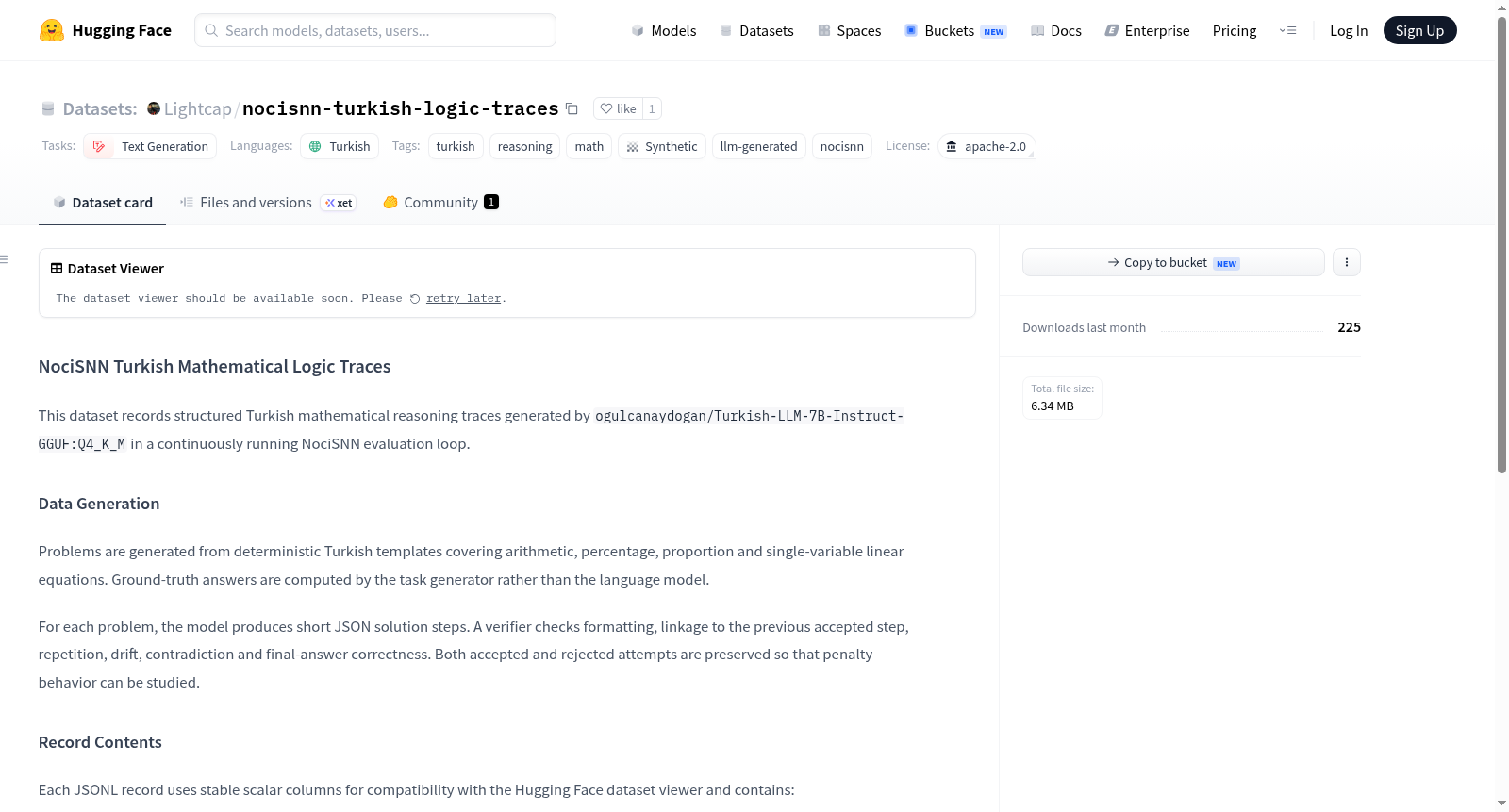Click the Datasets breadcrumb icon

48,108
